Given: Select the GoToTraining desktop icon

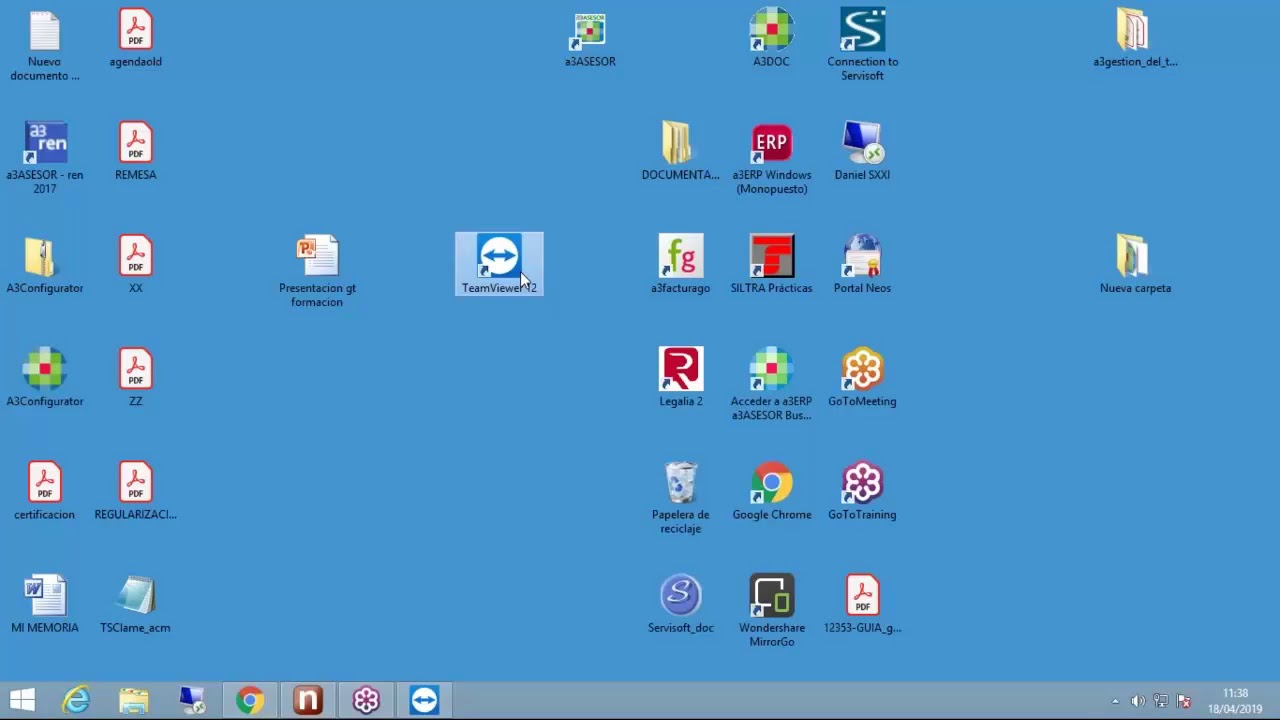Looking at the screenshot, I should pos(862,491).
